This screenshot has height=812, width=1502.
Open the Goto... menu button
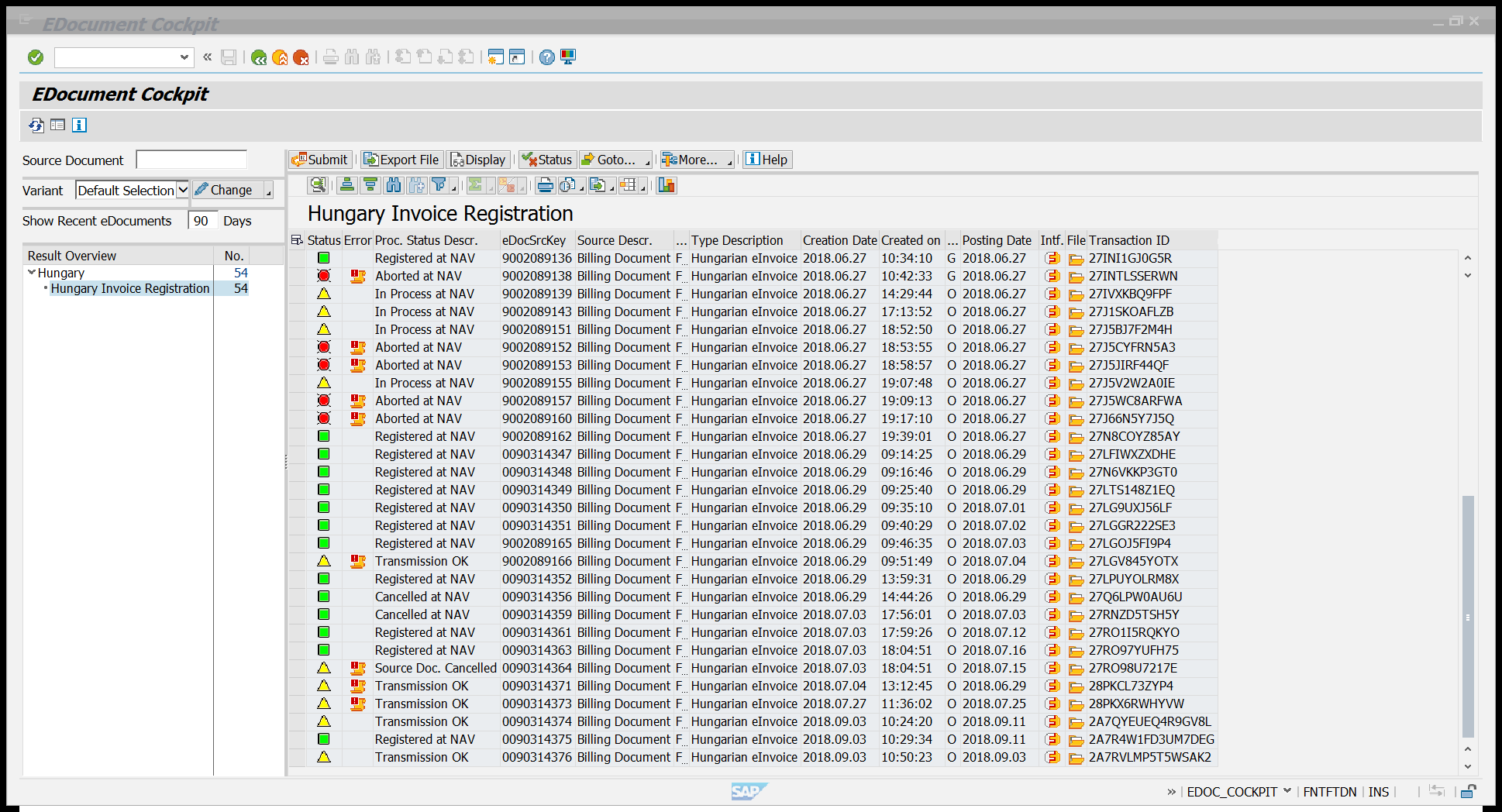coord(616,160)
